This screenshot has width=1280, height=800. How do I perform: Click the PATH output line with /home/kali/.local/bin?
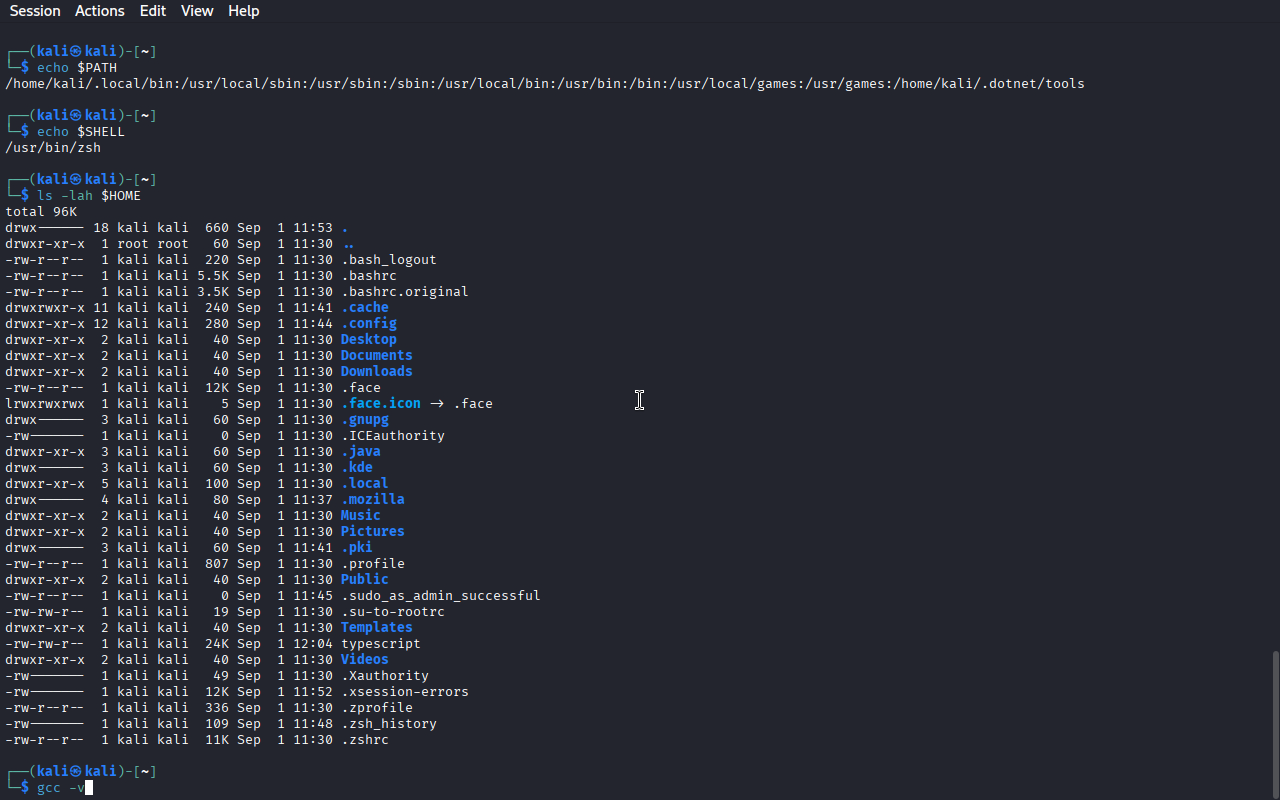tap(545, 84)
